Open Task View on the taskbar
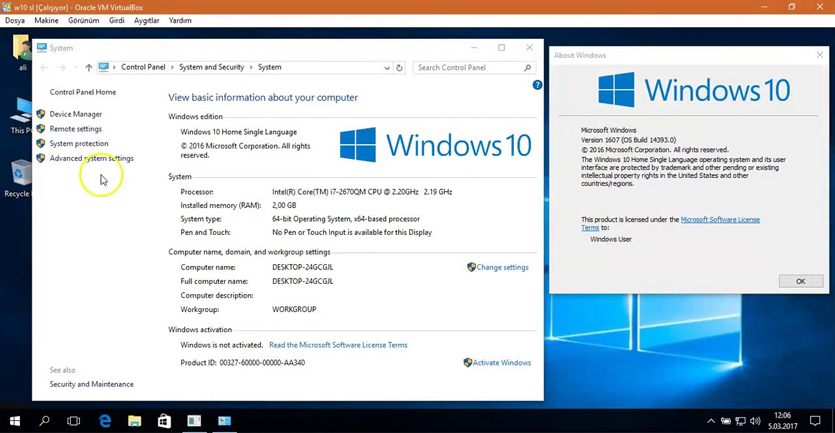Viewport: 835px width, 433px height. point(73,421)
